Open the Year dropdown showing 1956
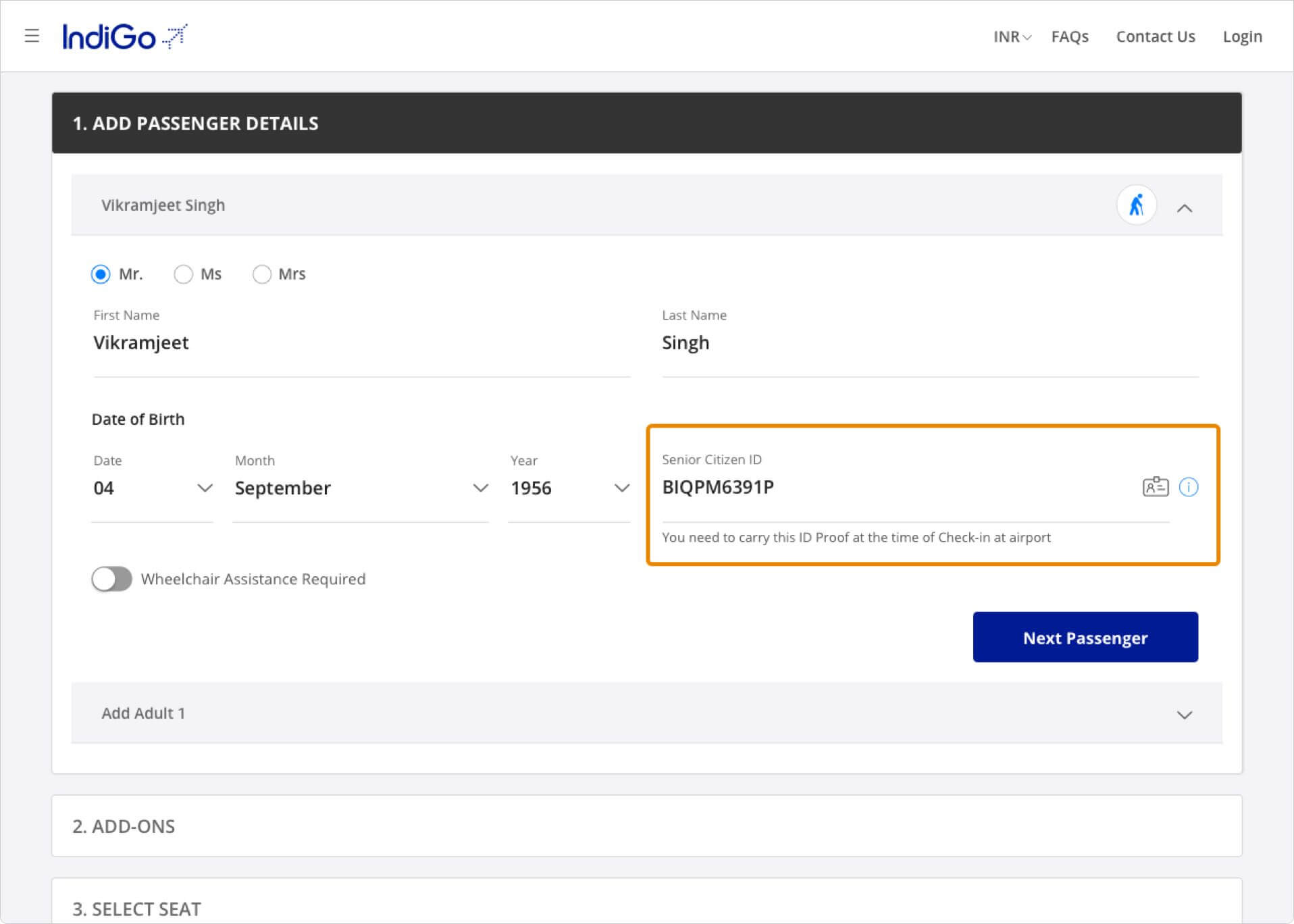This screenshot has height=924, width=1294. tap(569, 488)
